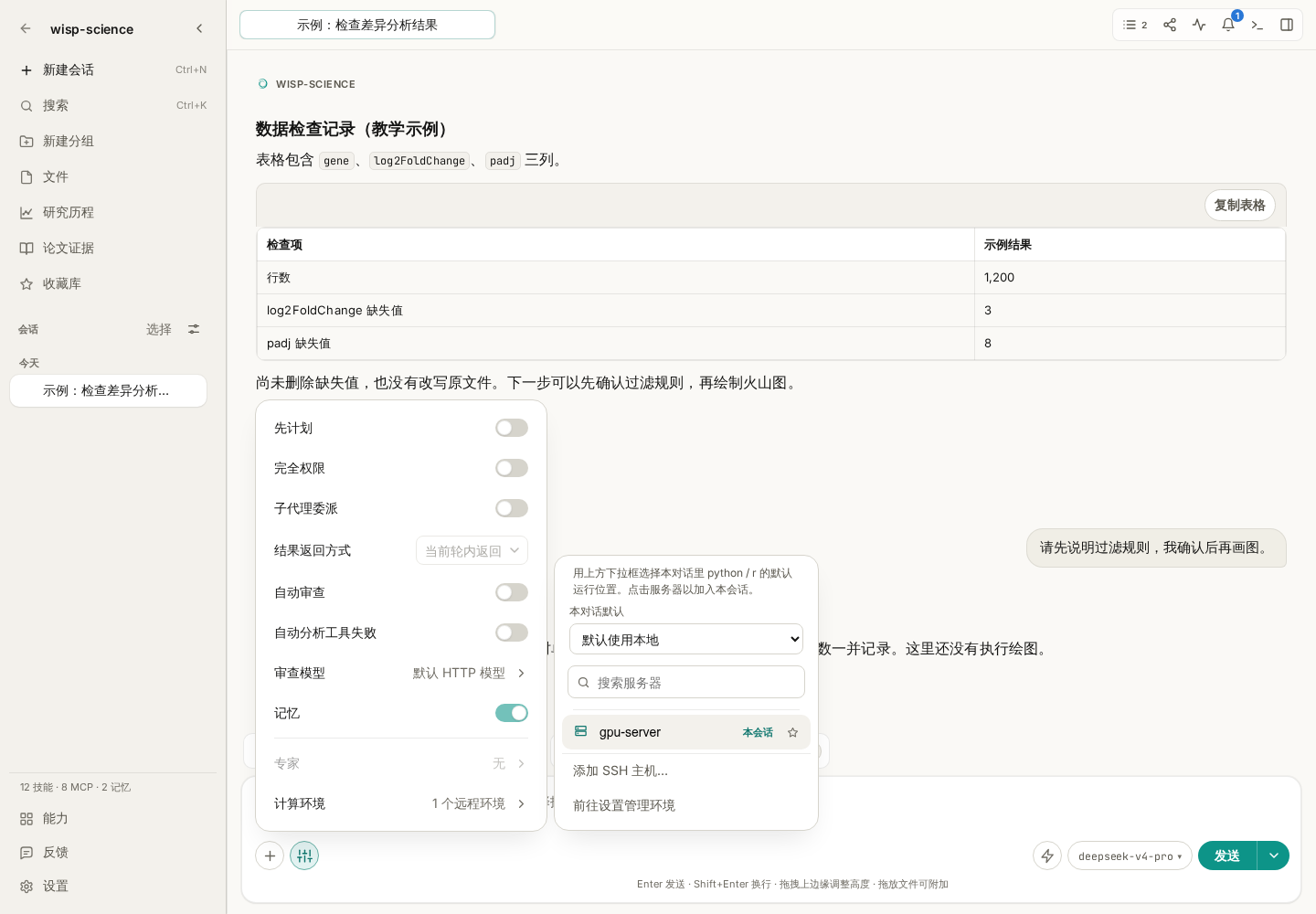Click the 示例结果 column header

coord(1130,245)
